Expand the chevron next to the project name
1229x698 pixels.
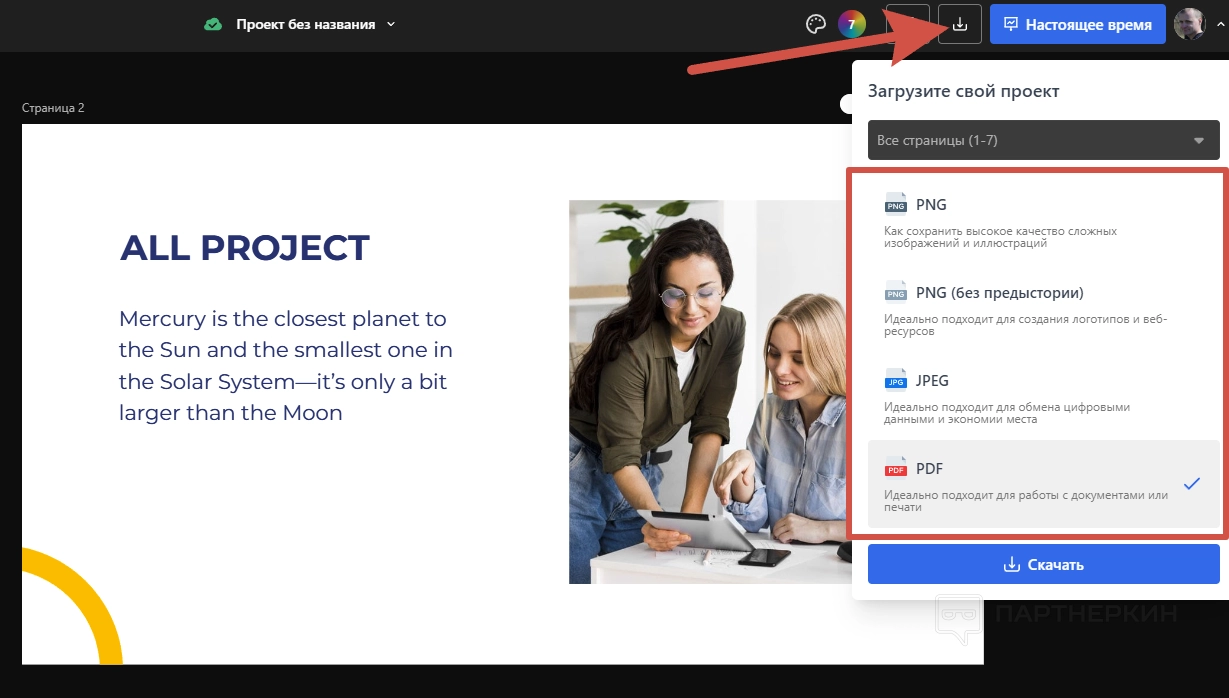coord(391,24)
